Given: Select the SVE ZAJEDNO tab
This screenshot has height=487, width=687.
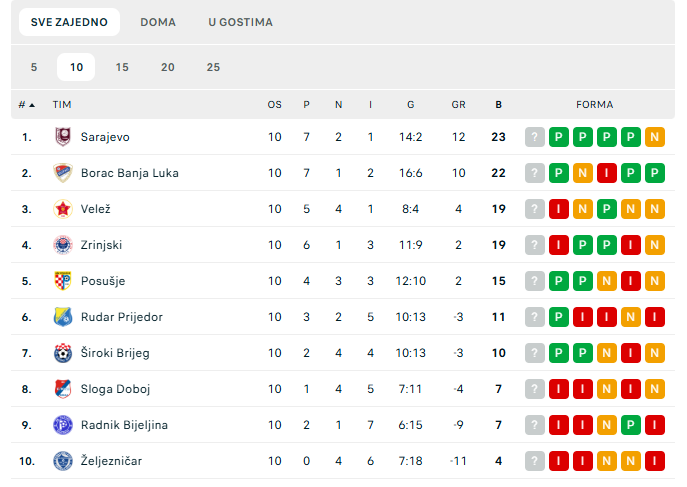Looking at the screenshot, I should pyautogui.click(x=69, y=22).
